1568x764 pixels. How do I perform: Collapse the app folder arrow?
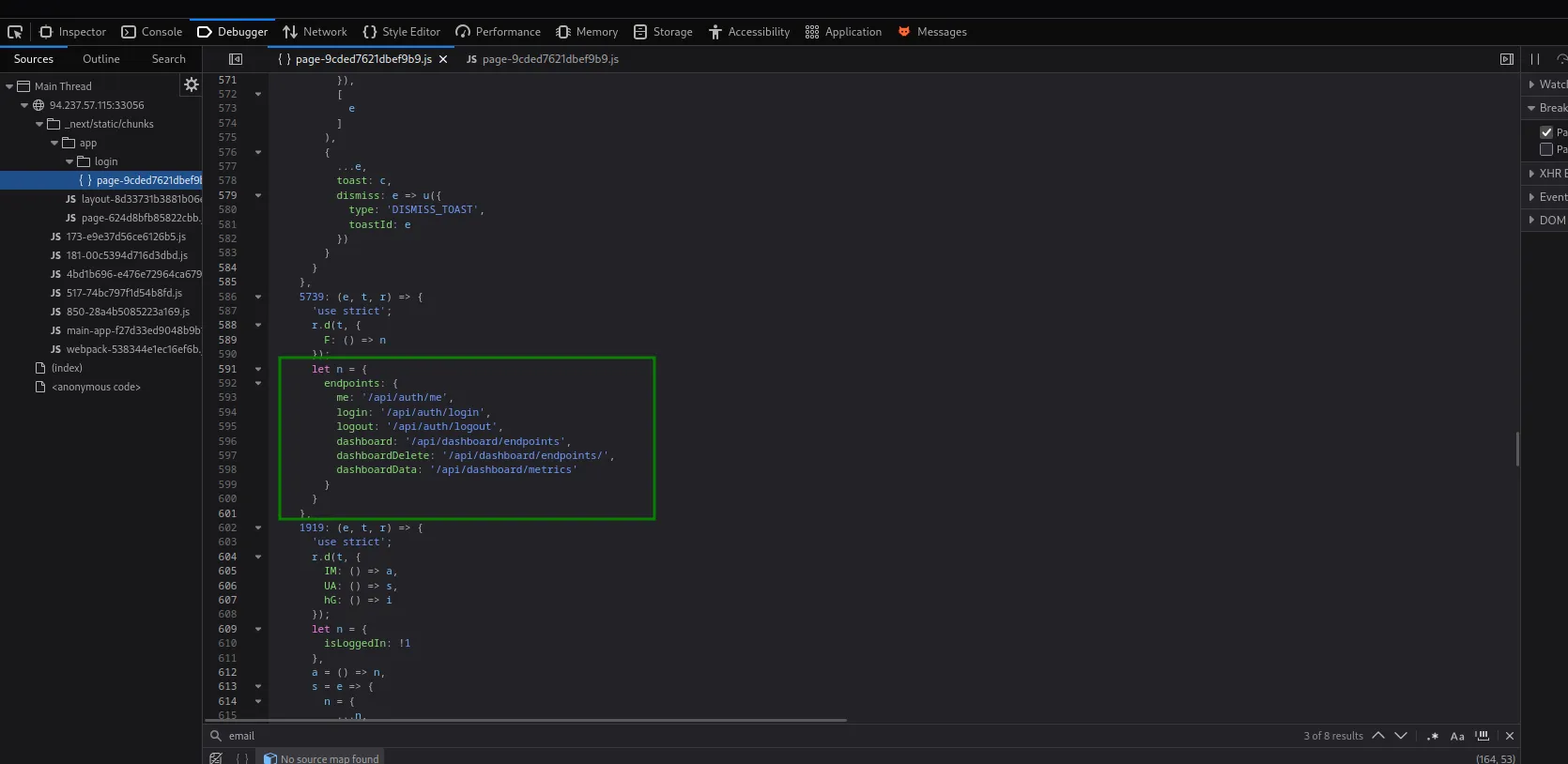coord(54,143)
